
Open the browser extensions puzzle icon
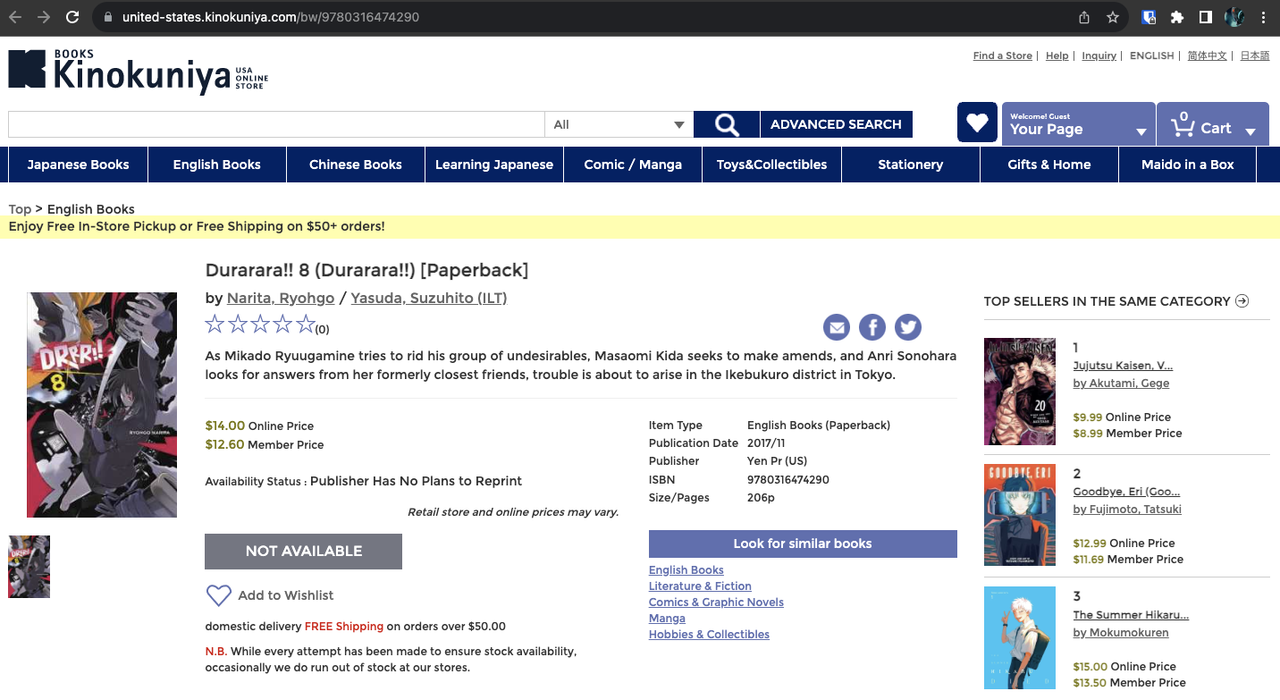pyautogui.click(x=1177, y=17)
